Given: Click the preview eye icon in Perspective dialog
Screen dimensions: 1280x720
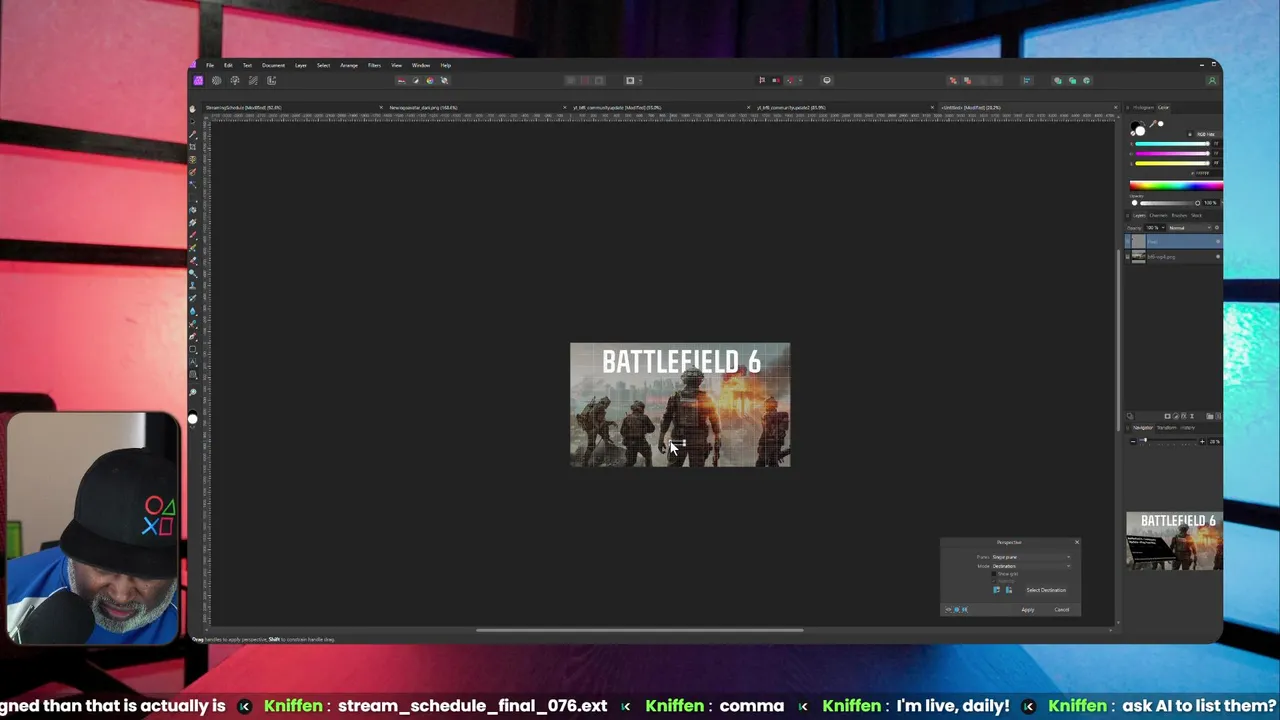Looking at the screenshot, I should tap(948, 610).
